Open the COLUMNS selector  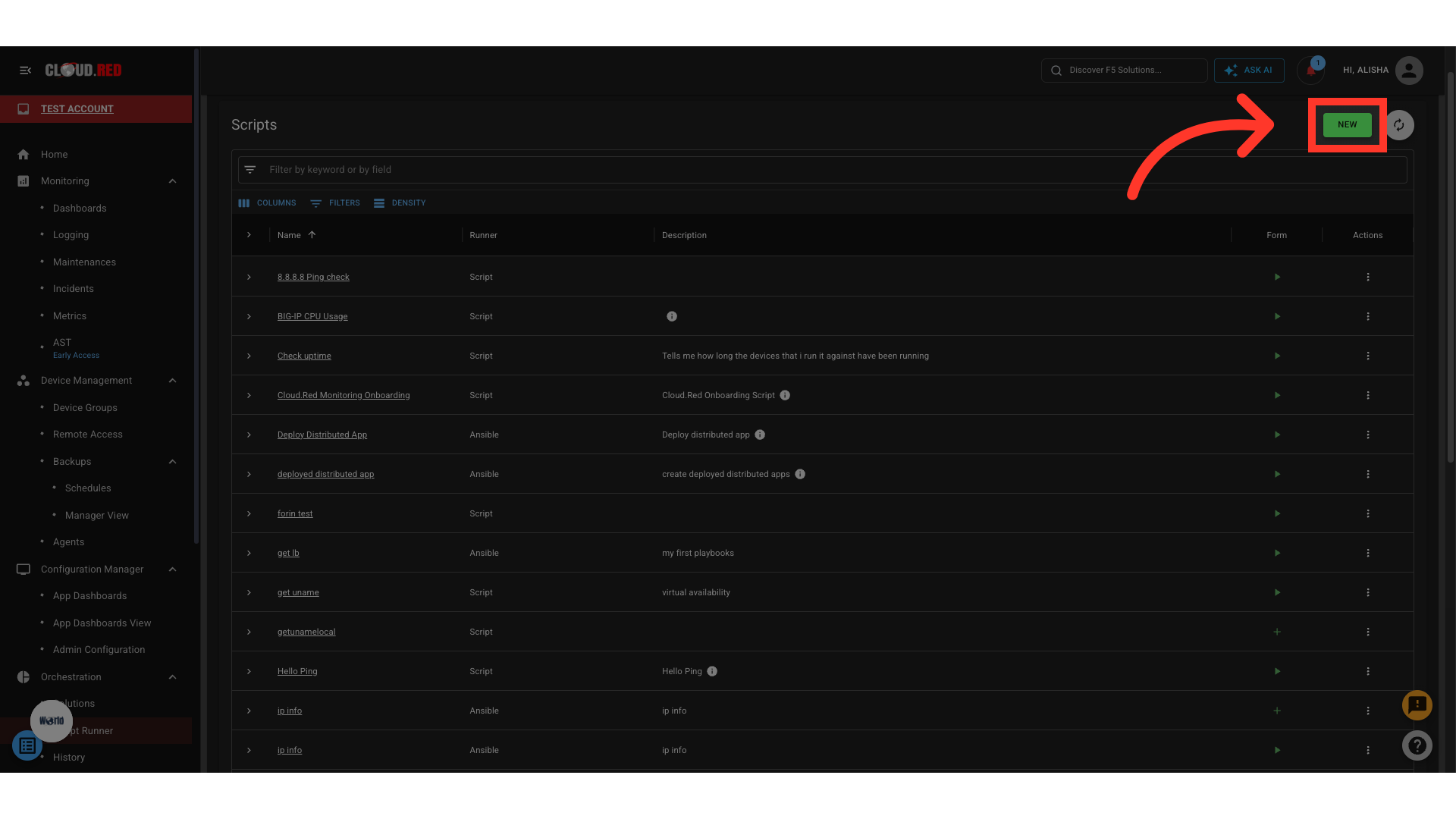click(267, 203)
